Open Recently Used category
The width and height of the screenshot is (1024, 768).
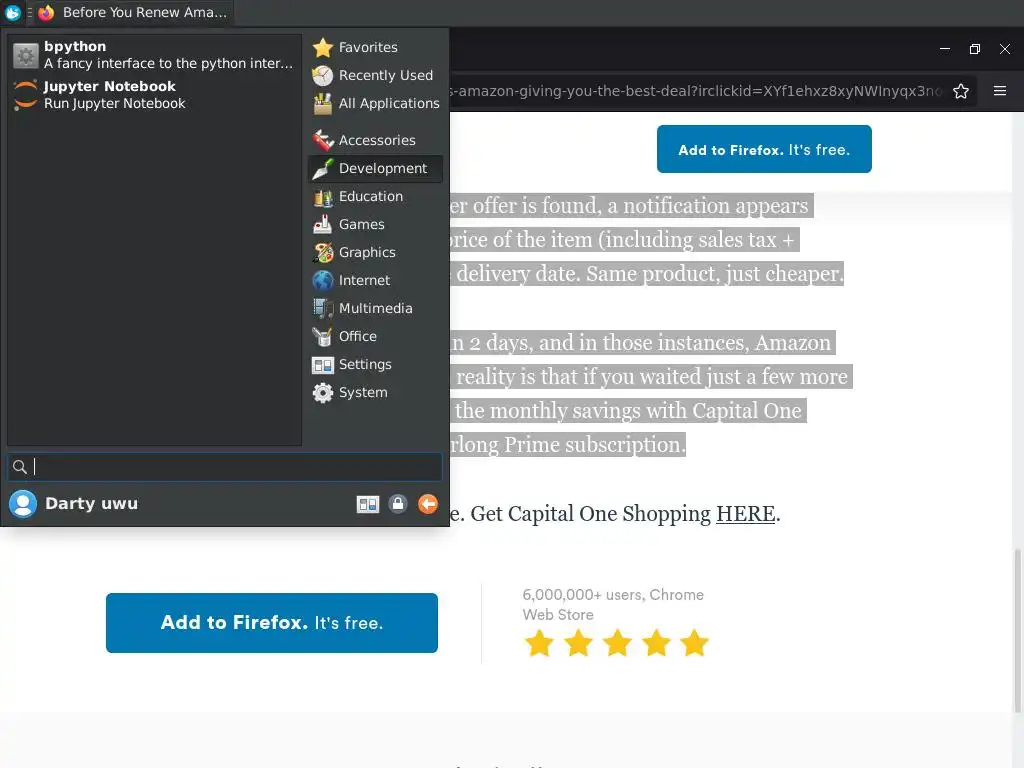(x=376, y=75)
